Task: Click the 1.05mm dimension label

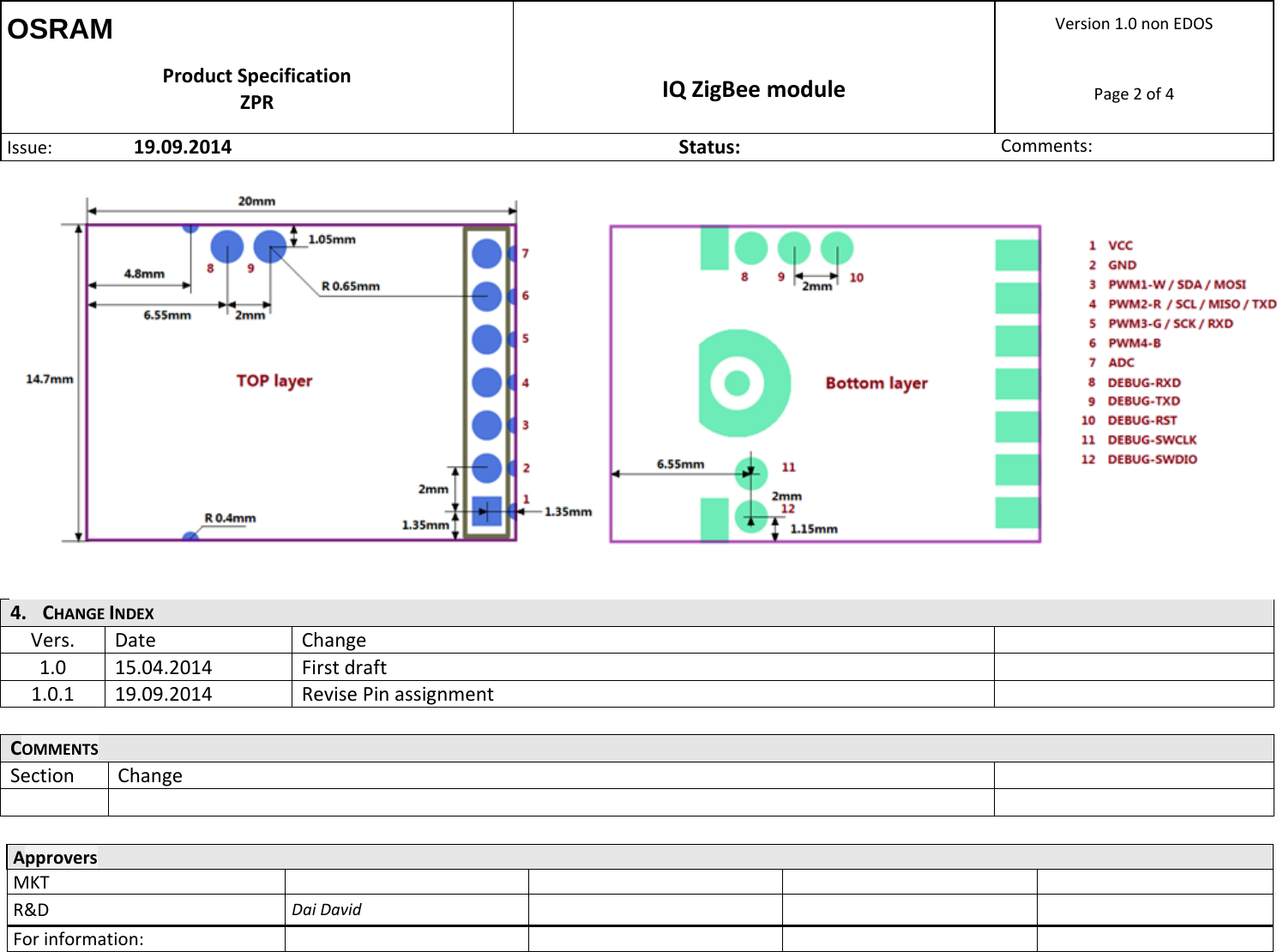Action: point(332,239)
